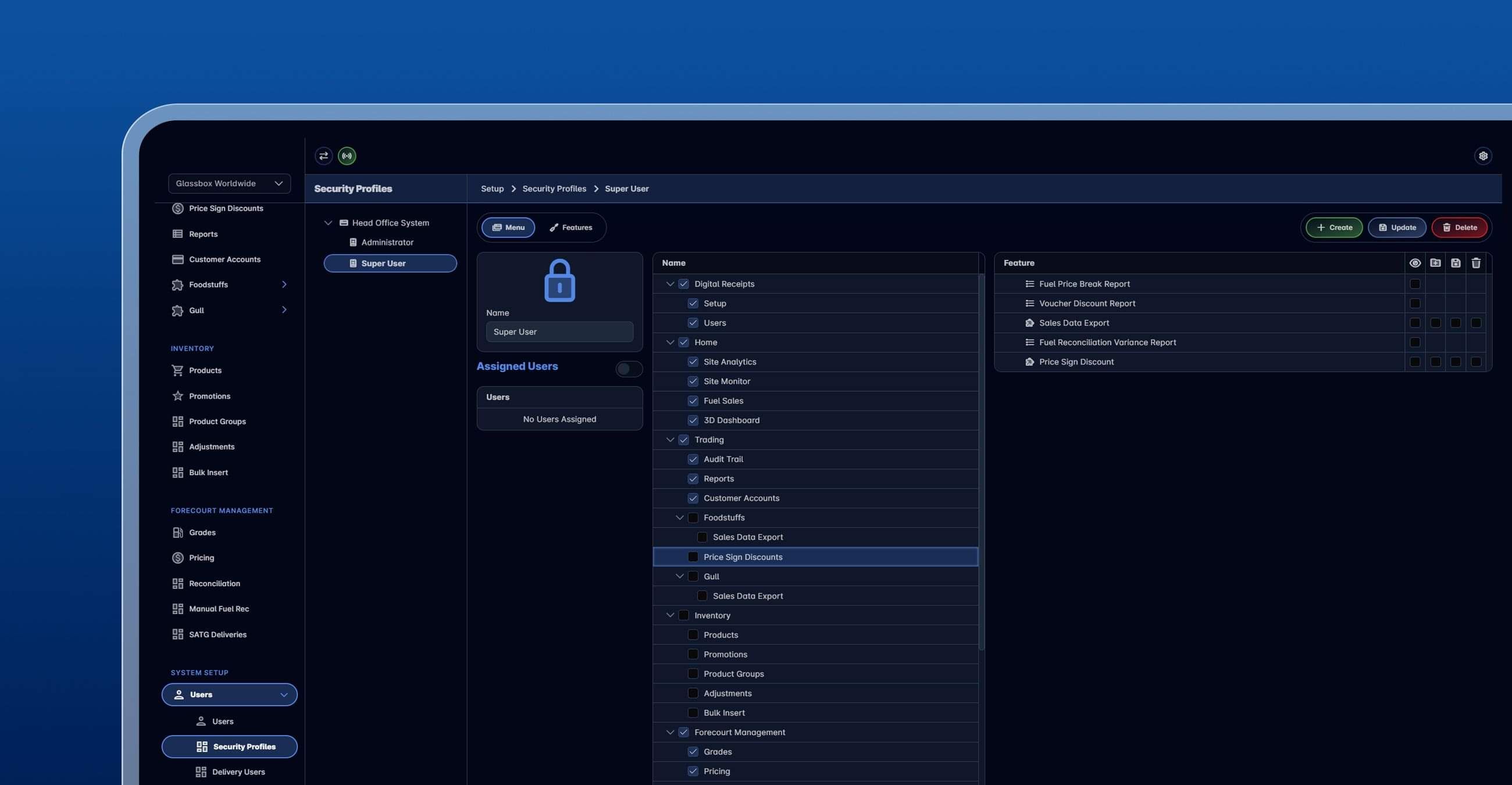Check view permission for Voucher Discount Report

tap(1415, 304)
